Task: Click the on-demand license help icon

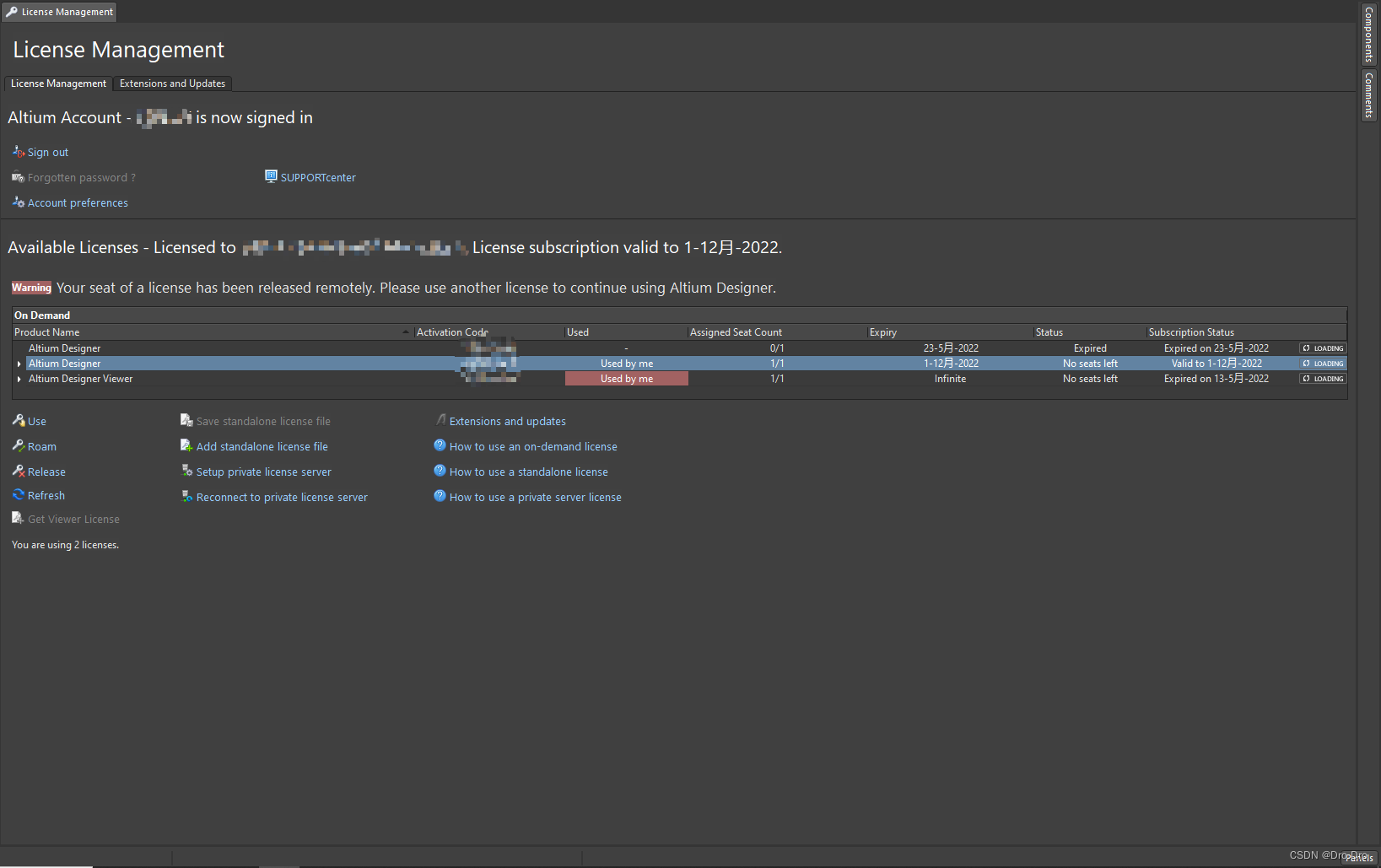Action: 440,445
